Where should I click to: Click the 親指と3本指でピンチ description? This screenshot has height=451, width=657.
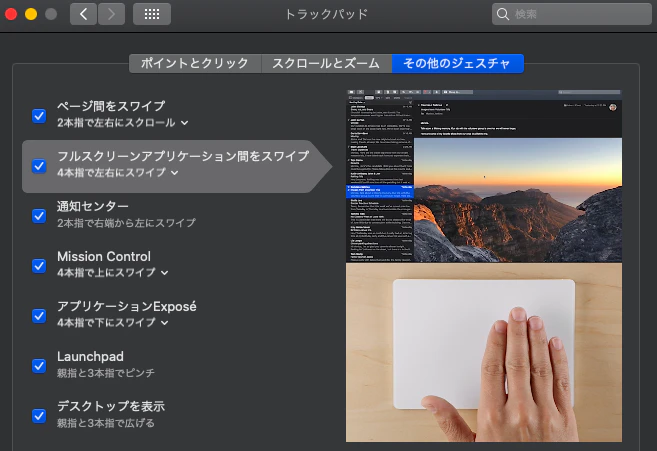[106, 373]
